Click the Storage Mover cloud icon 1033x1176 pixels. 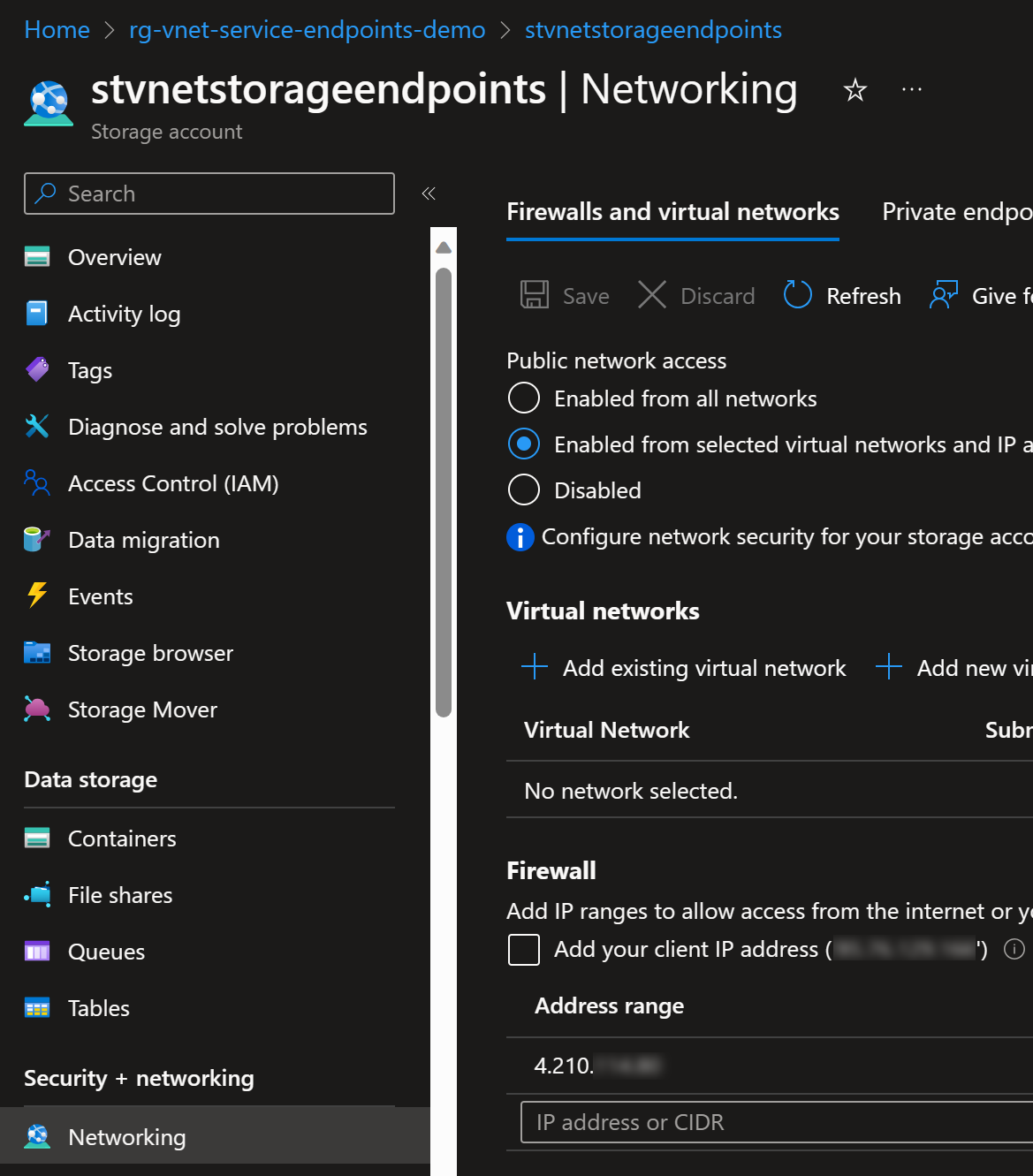pyautogui.click(x=37, y=709)
